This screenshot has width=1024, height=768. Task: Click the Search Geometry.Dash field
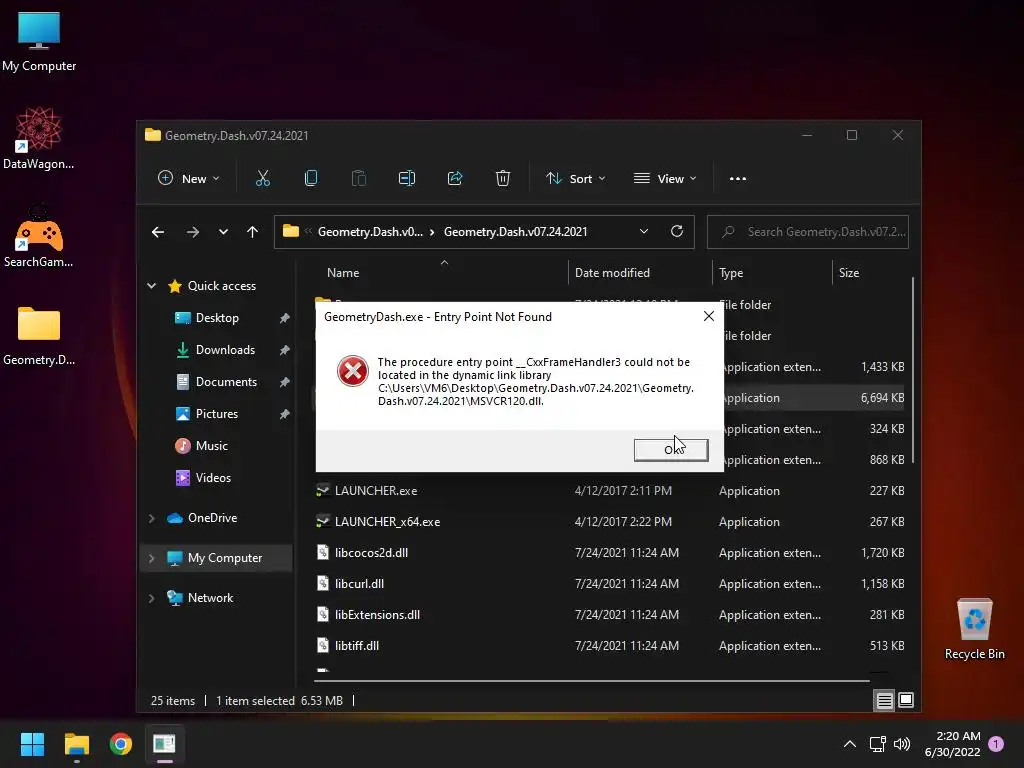pos(808,232)
